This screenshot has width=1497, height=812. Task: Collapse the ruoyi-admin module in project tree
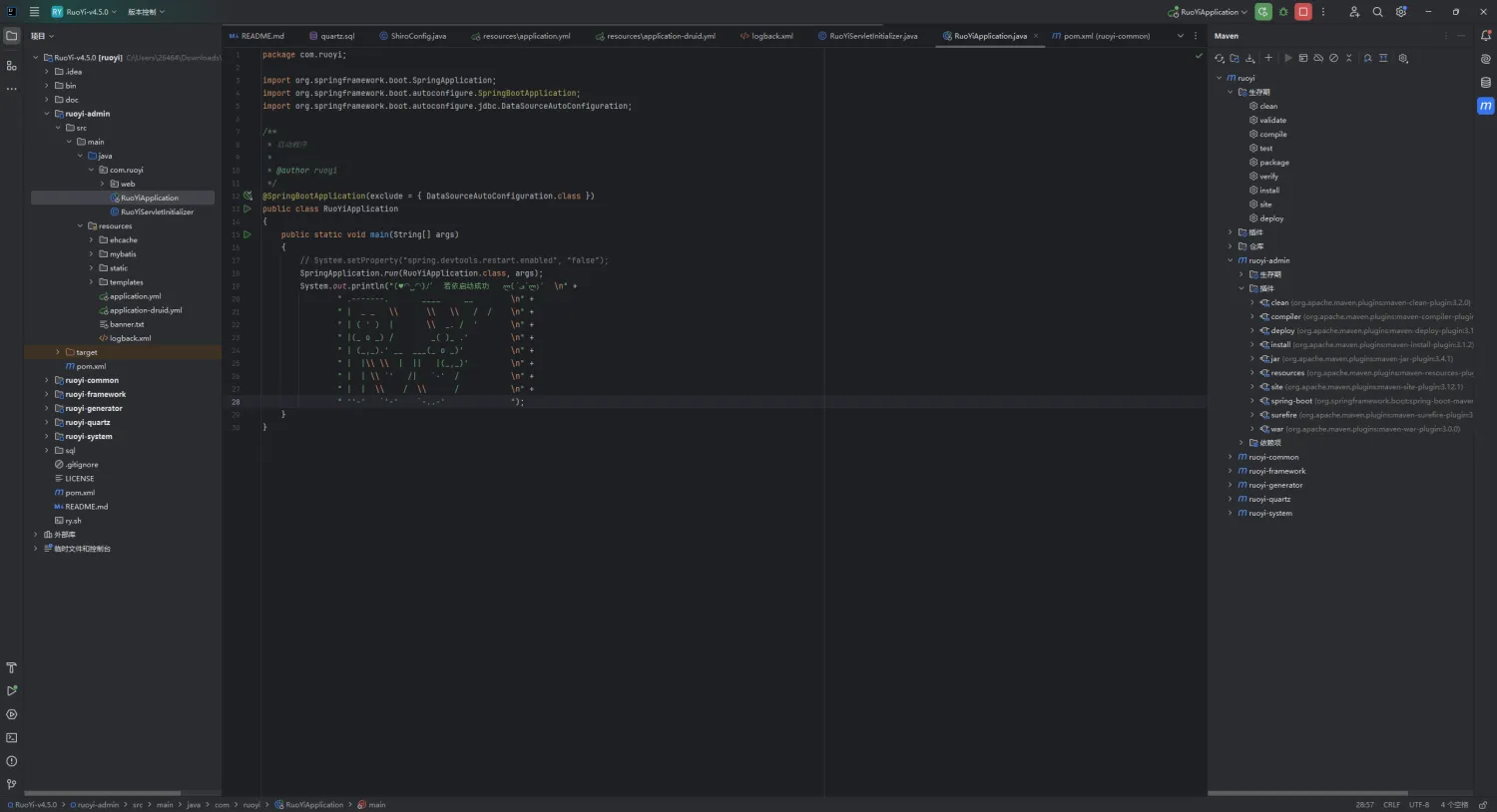46,114
